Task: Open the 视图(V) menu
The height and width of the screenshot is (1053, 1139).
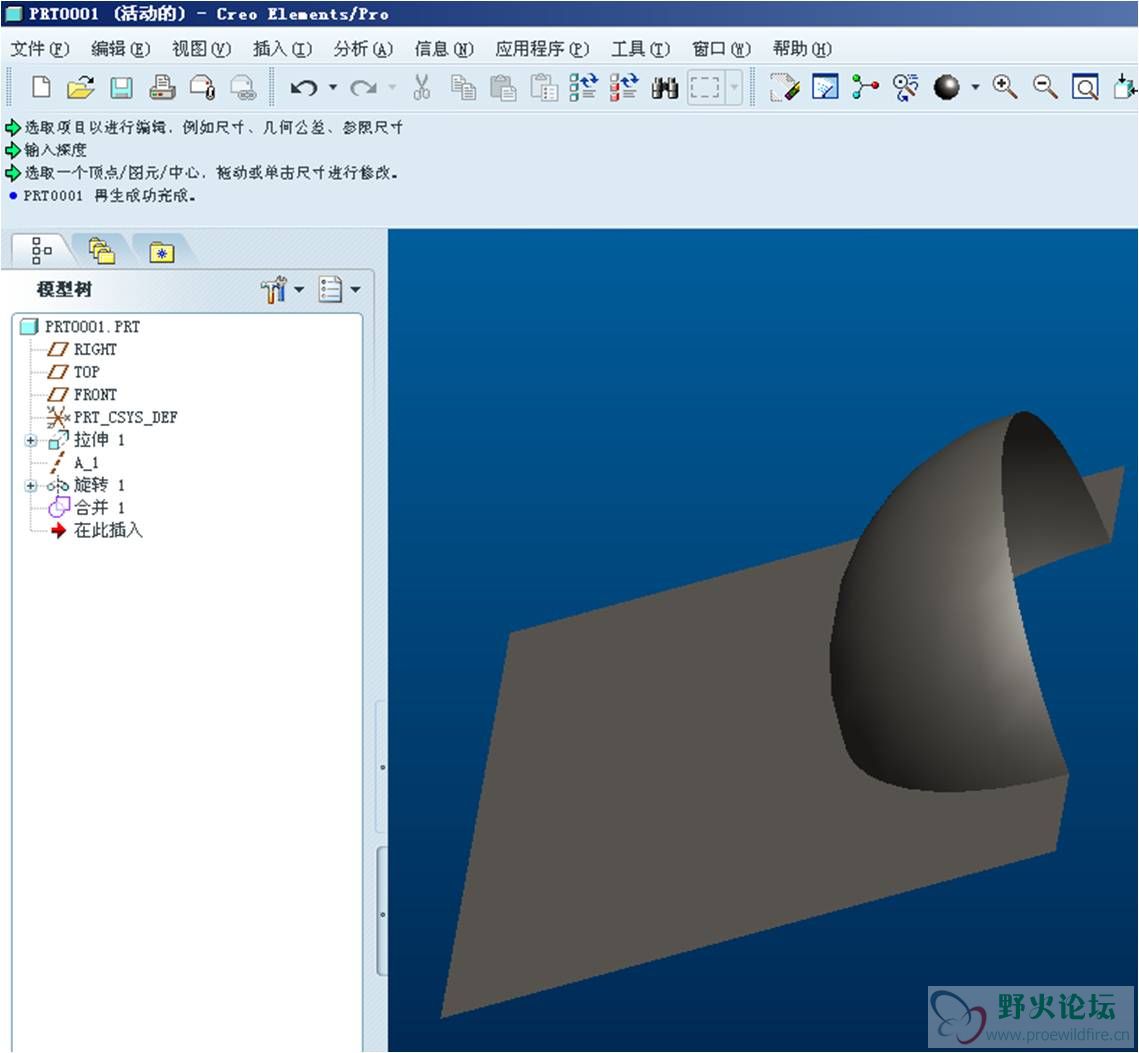Action: coord(201,49)
